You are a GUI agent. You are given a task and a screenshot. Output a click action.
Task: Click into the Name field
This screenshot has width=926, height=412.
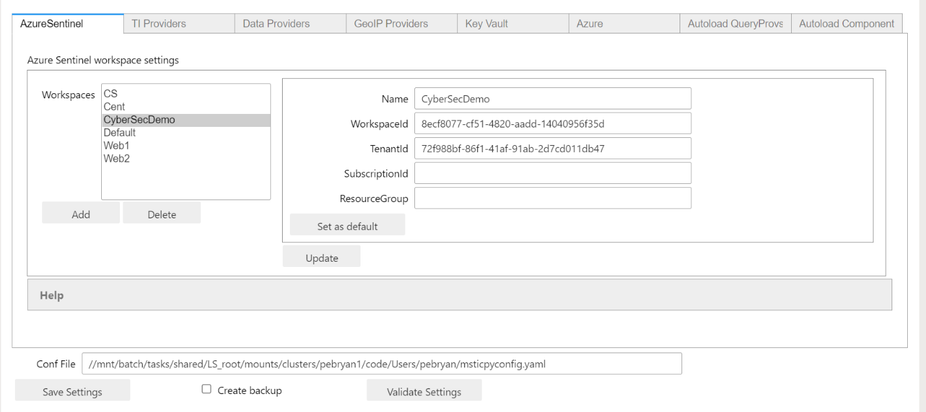click(553, 99)
